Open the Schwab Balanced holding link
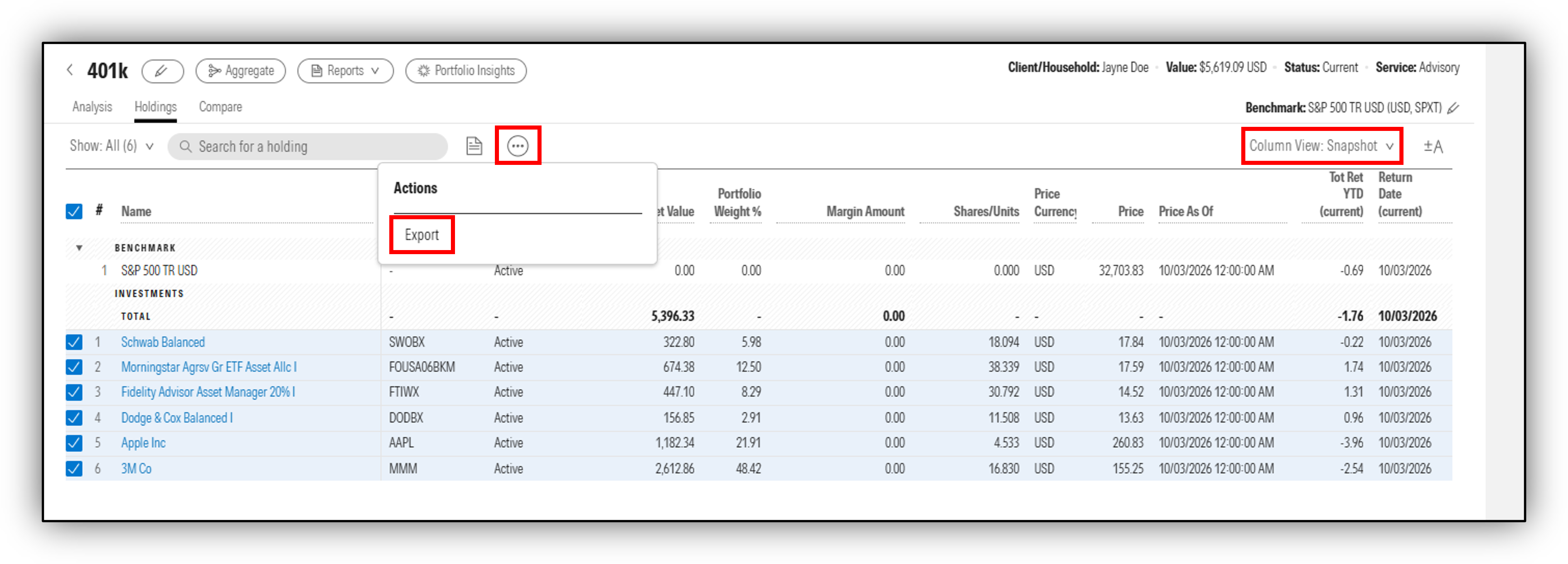The width and height of the screenshot is (1568, 564). point(163,342)
